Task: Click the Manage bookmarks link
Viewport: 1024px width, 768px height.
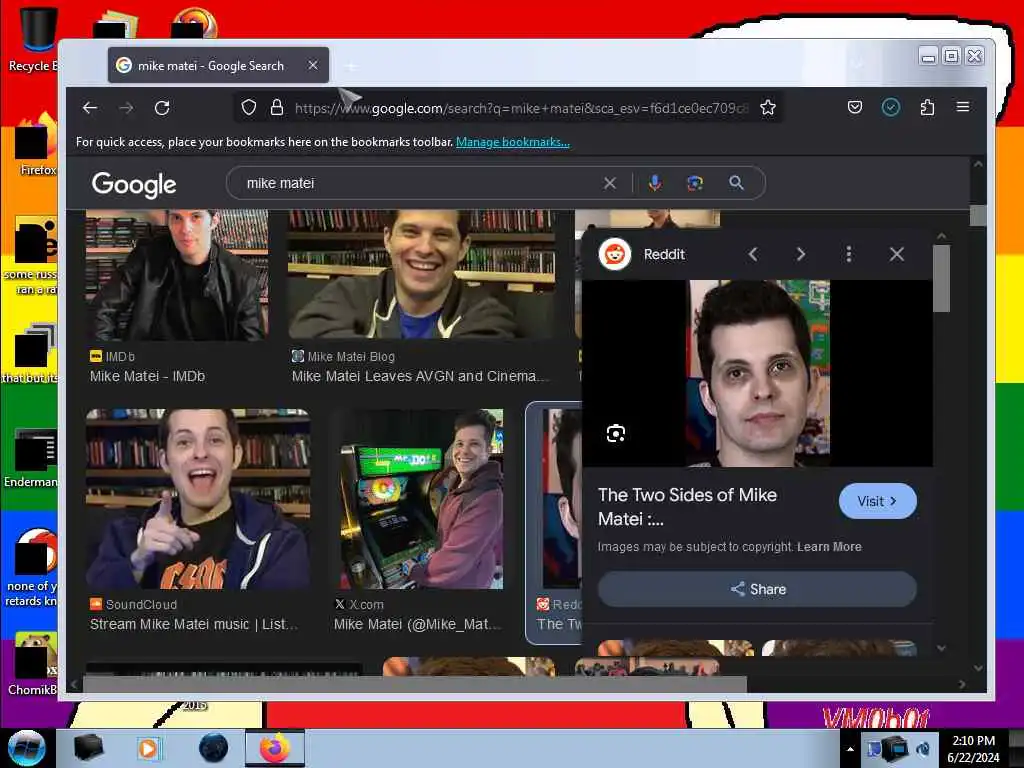Action: tap(513, 142)
